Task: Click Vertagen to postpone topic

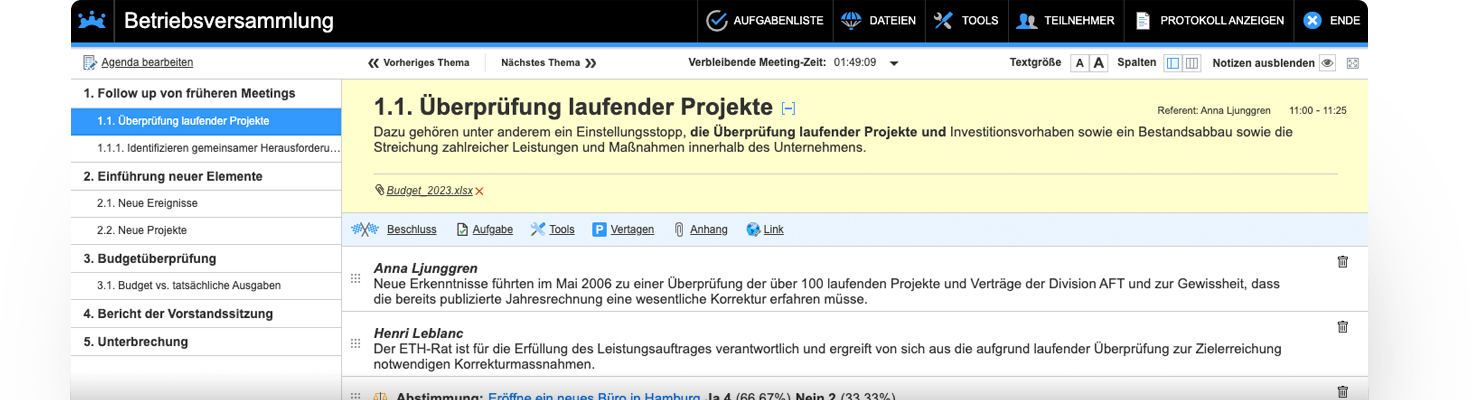Action: point(632,229)
